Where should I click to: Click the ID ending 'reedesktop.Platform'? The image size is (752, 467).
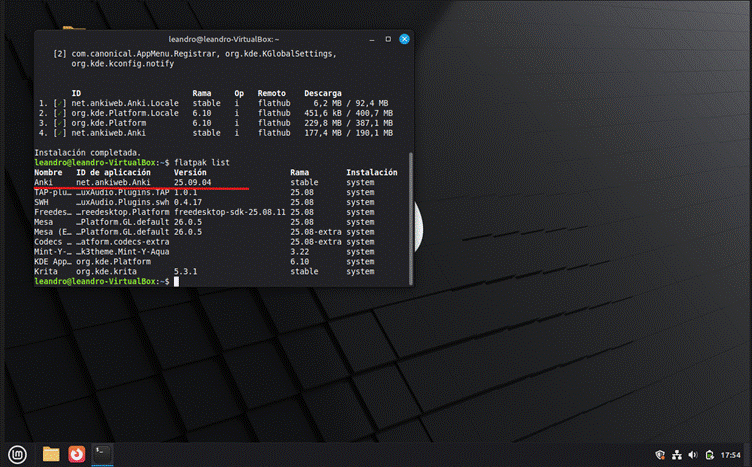click(123, 212)
